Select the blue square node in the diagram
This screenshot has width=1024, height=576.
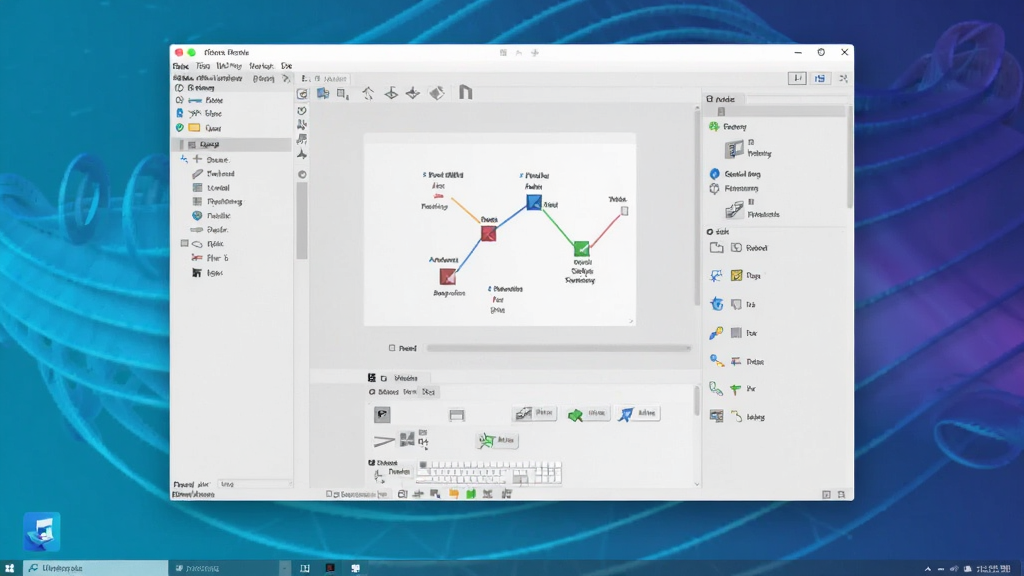(534, 202)
